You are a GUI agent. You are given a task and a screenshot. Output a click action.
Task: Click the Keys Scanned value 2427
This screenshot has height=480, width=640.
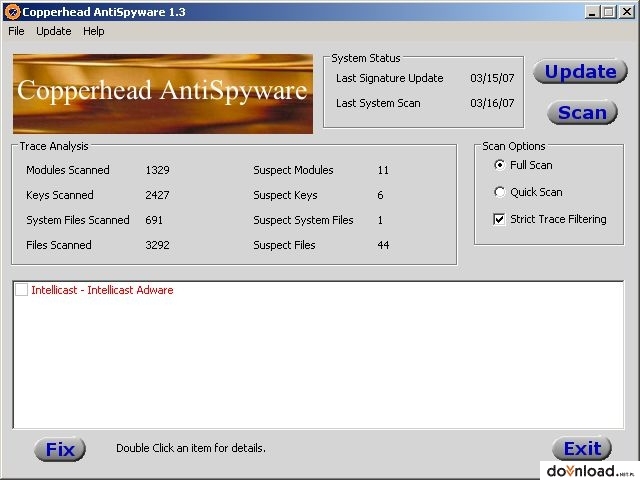click(157, 195)
